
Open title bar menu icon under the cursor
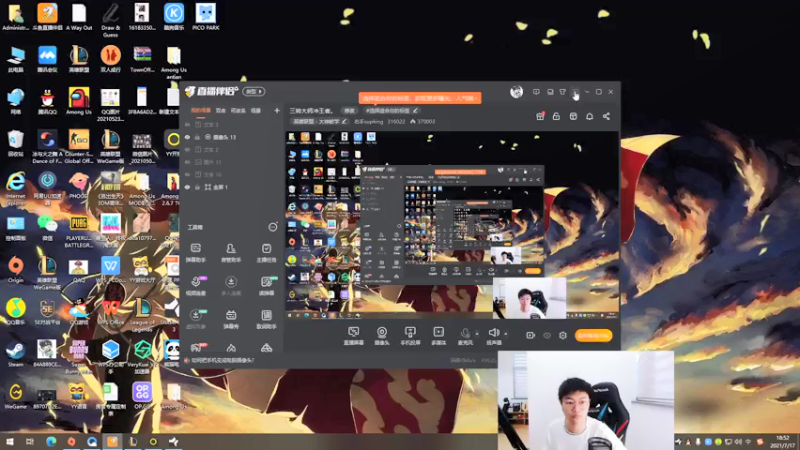coord(575,92)
